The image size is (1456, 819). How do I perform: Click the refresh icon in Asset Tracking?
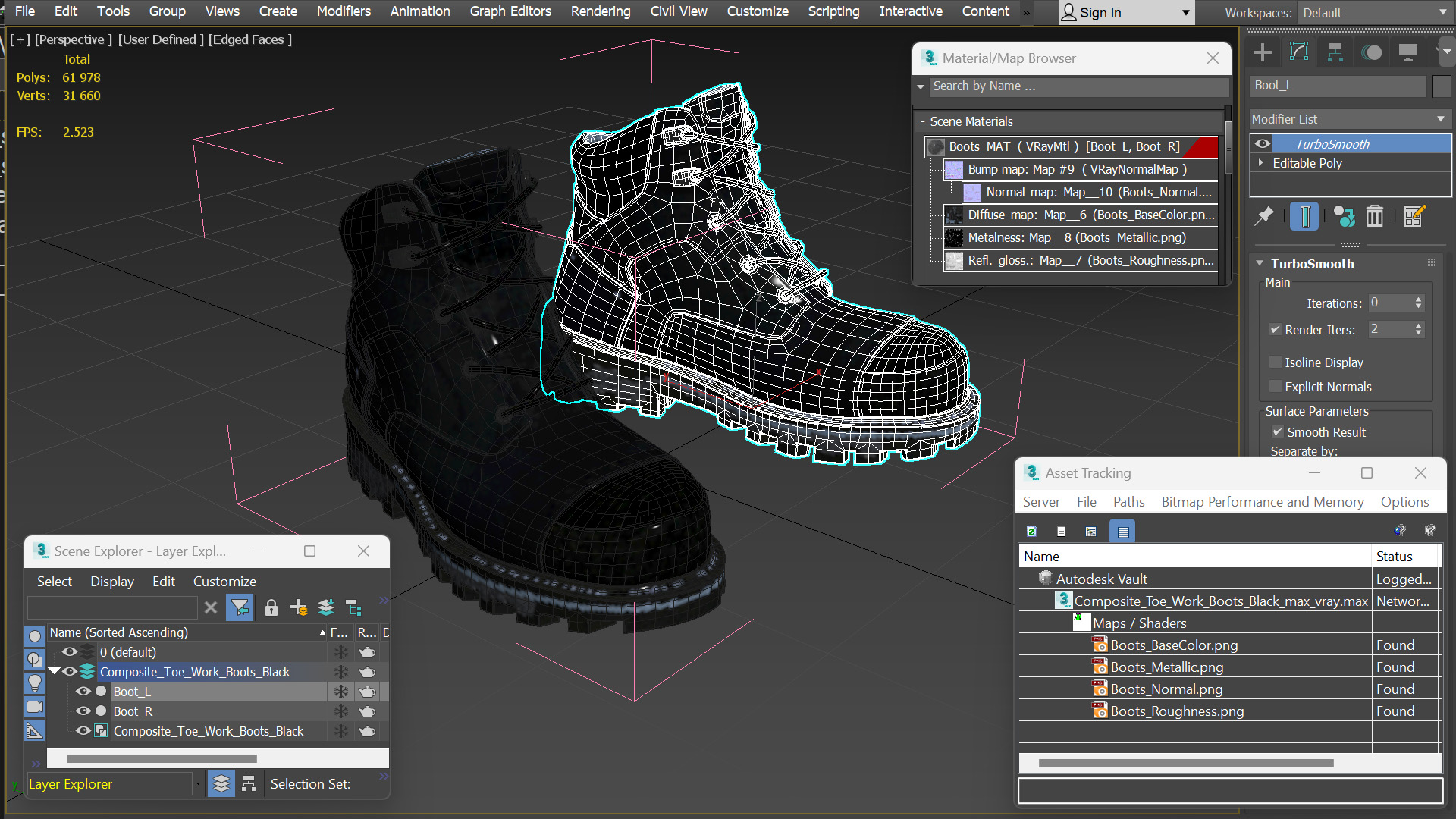click(x=1031, y=532)
